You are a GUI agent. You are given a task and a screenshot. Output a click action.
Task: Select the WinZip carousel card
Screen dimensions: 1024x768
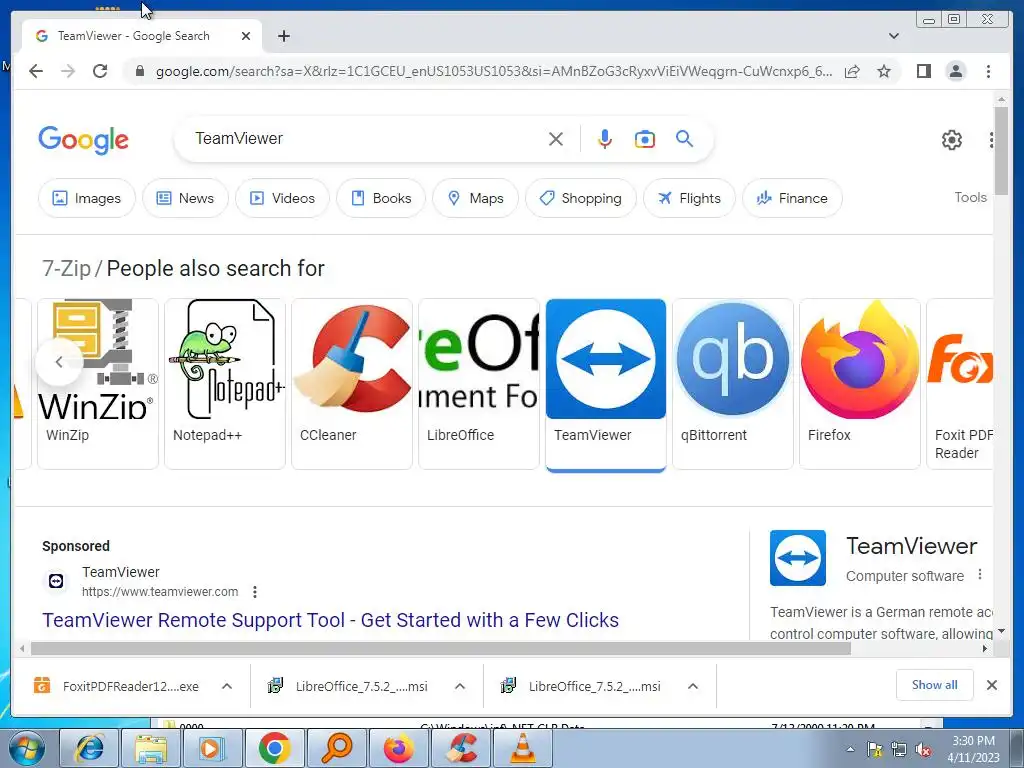pyautogui.click(x=98, y=384)
